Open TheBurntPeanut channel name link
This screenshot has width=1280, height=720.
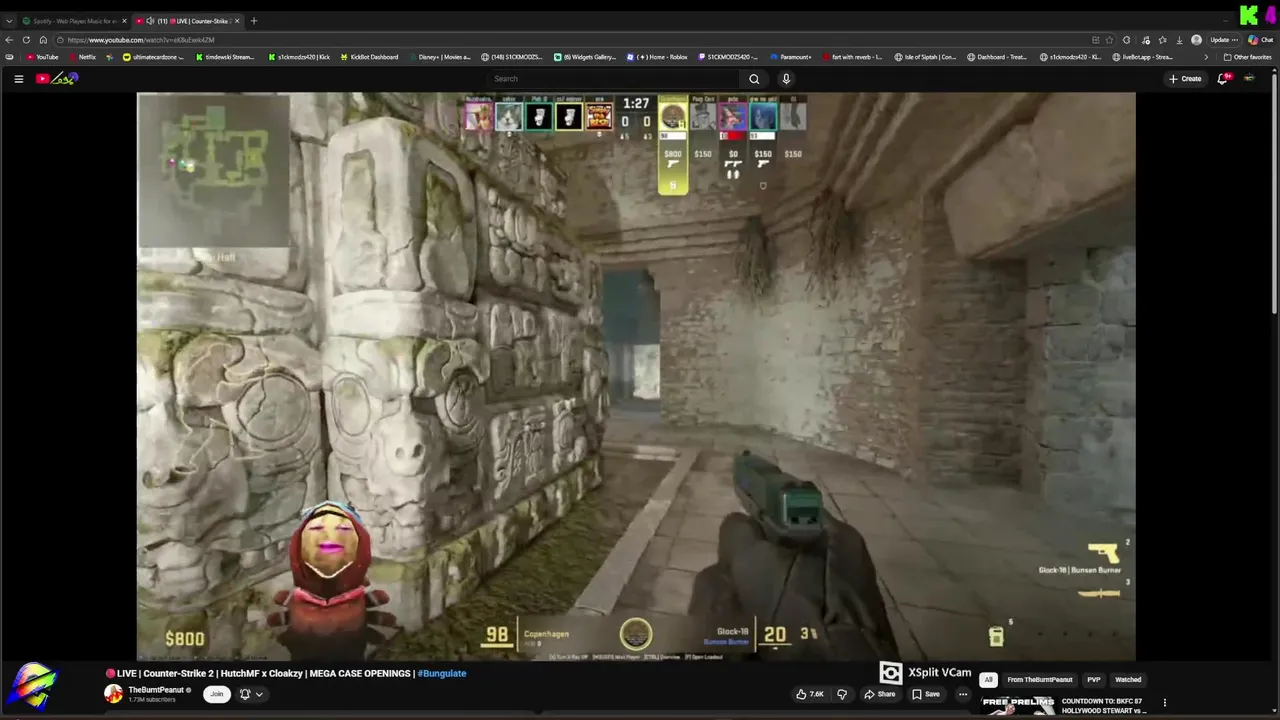click(156, 690)
